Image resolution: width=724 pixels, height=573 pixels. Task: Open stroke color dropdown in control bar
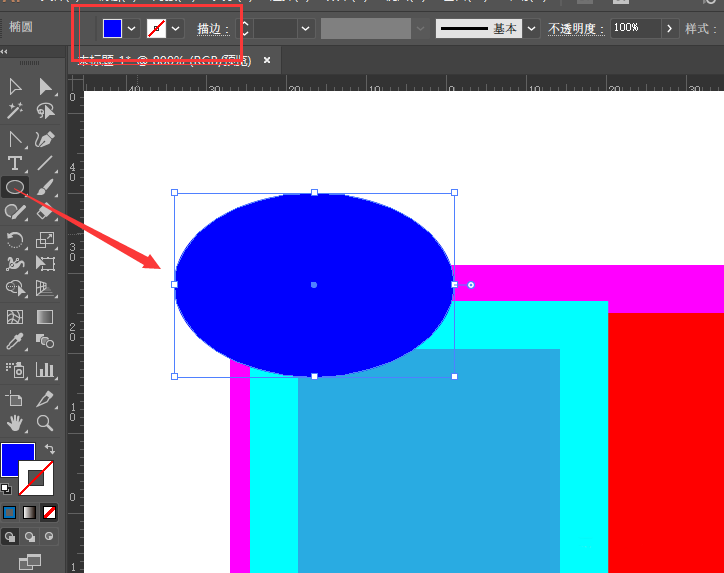(175, 29)
